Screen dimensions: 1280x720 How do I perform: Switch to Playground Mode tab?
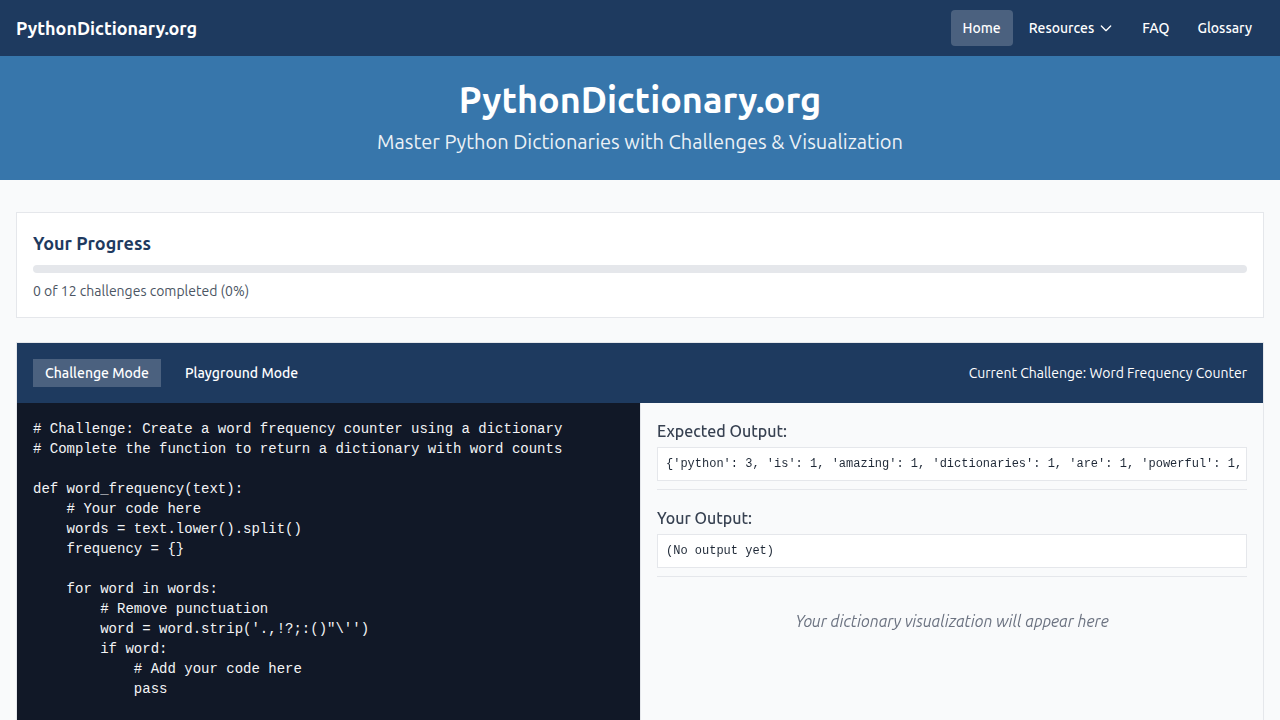241,373
